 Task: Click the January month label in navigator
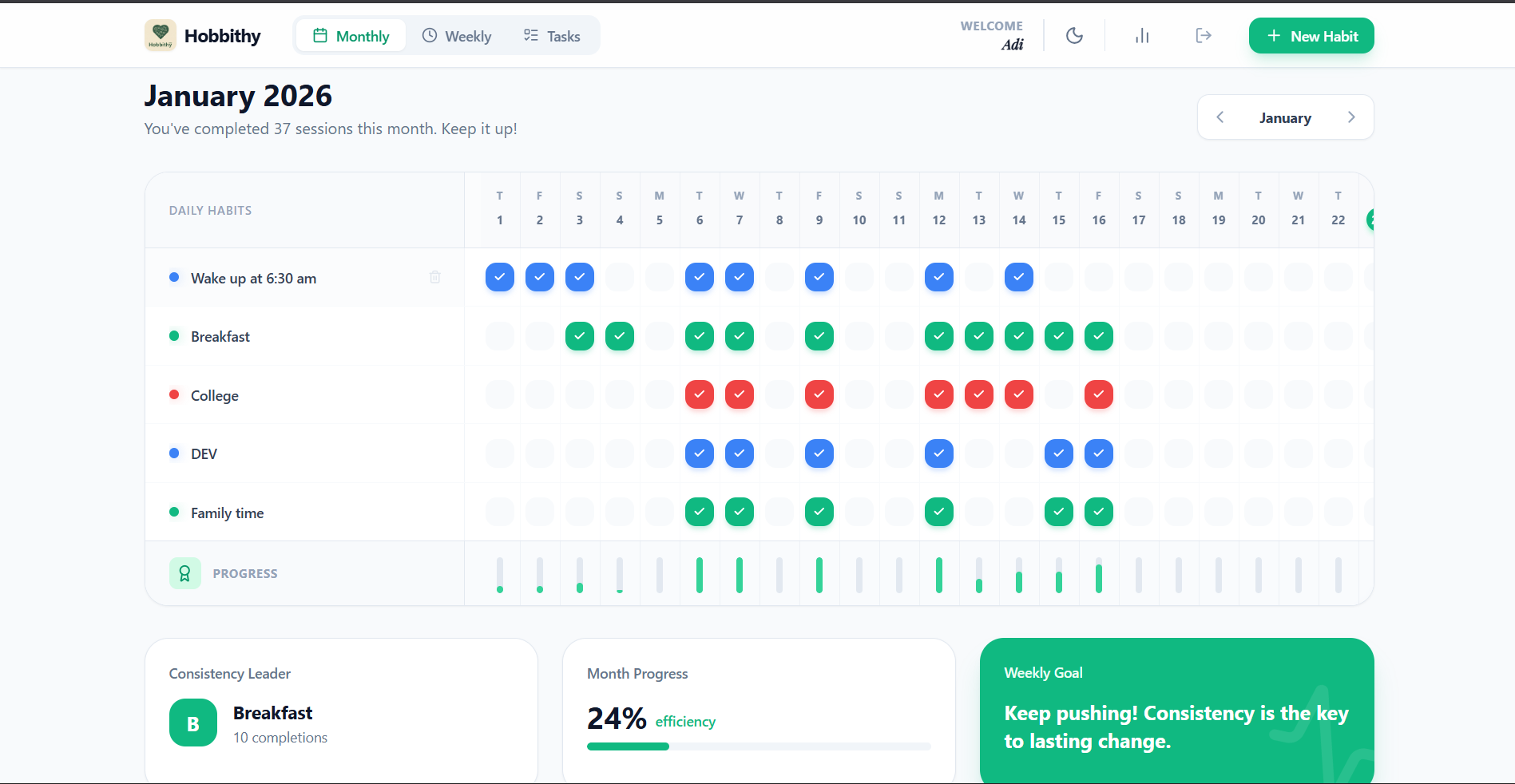(x=1285, y=118)
